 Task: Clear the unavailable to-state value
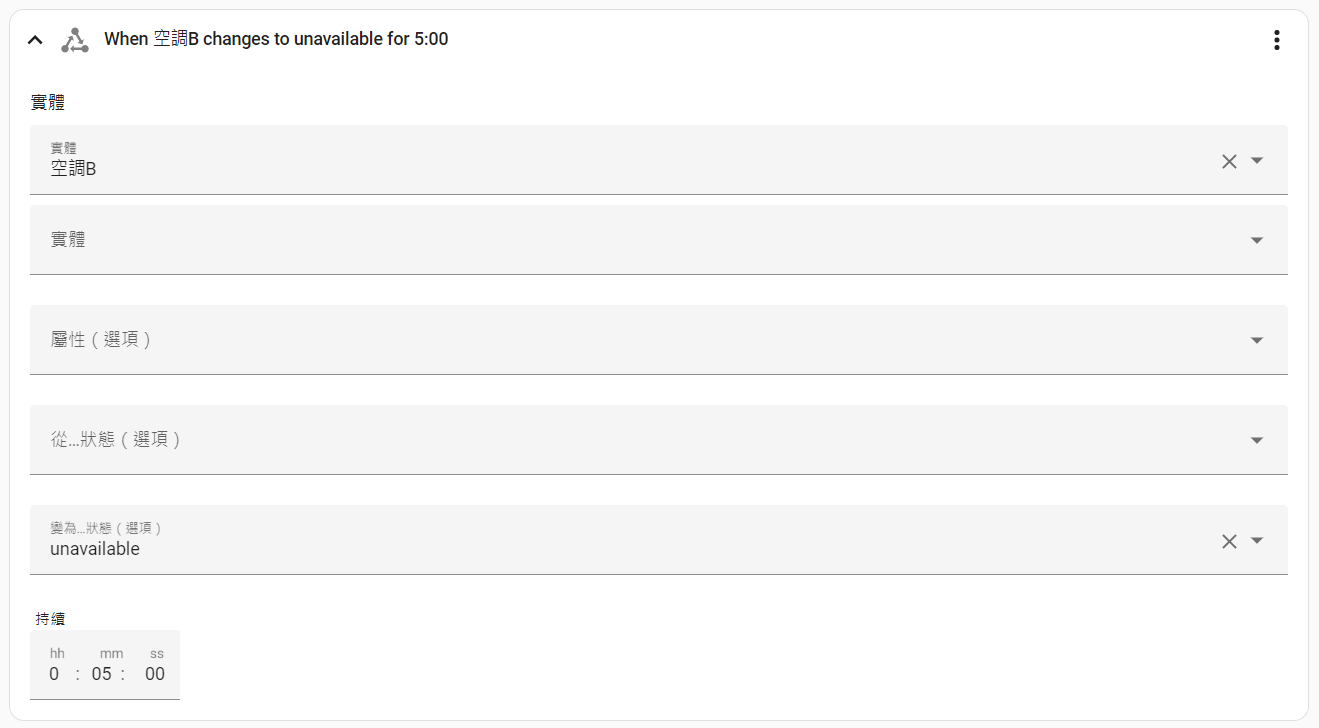click(1229, 541)
